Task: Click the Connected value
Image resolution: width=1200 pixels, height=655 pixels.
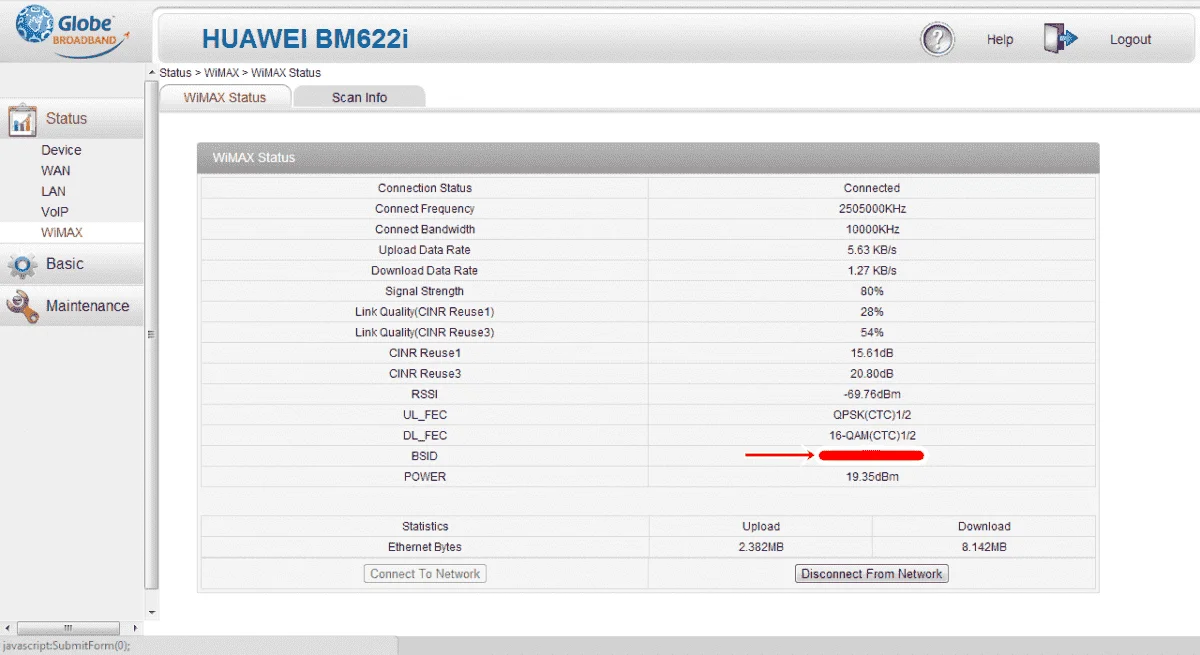Action: (x=872, y=188)
